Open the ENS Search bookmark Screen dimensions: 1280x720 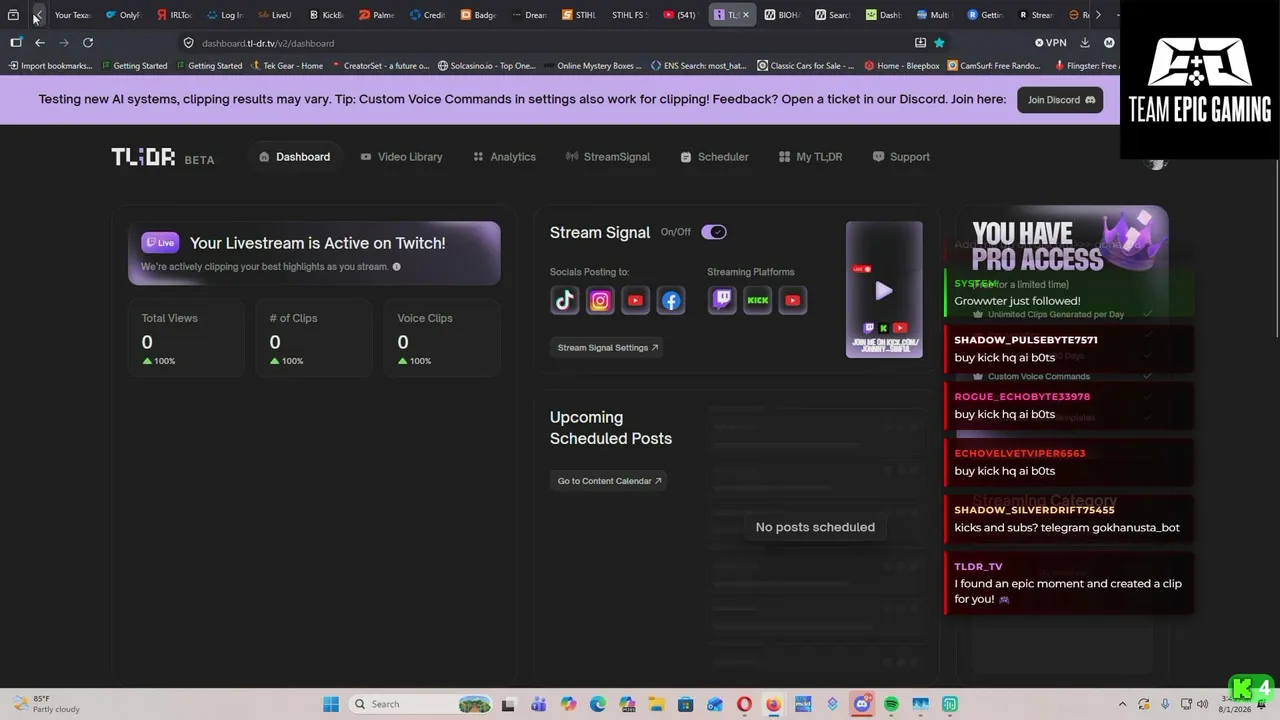[x=698, y=66]
